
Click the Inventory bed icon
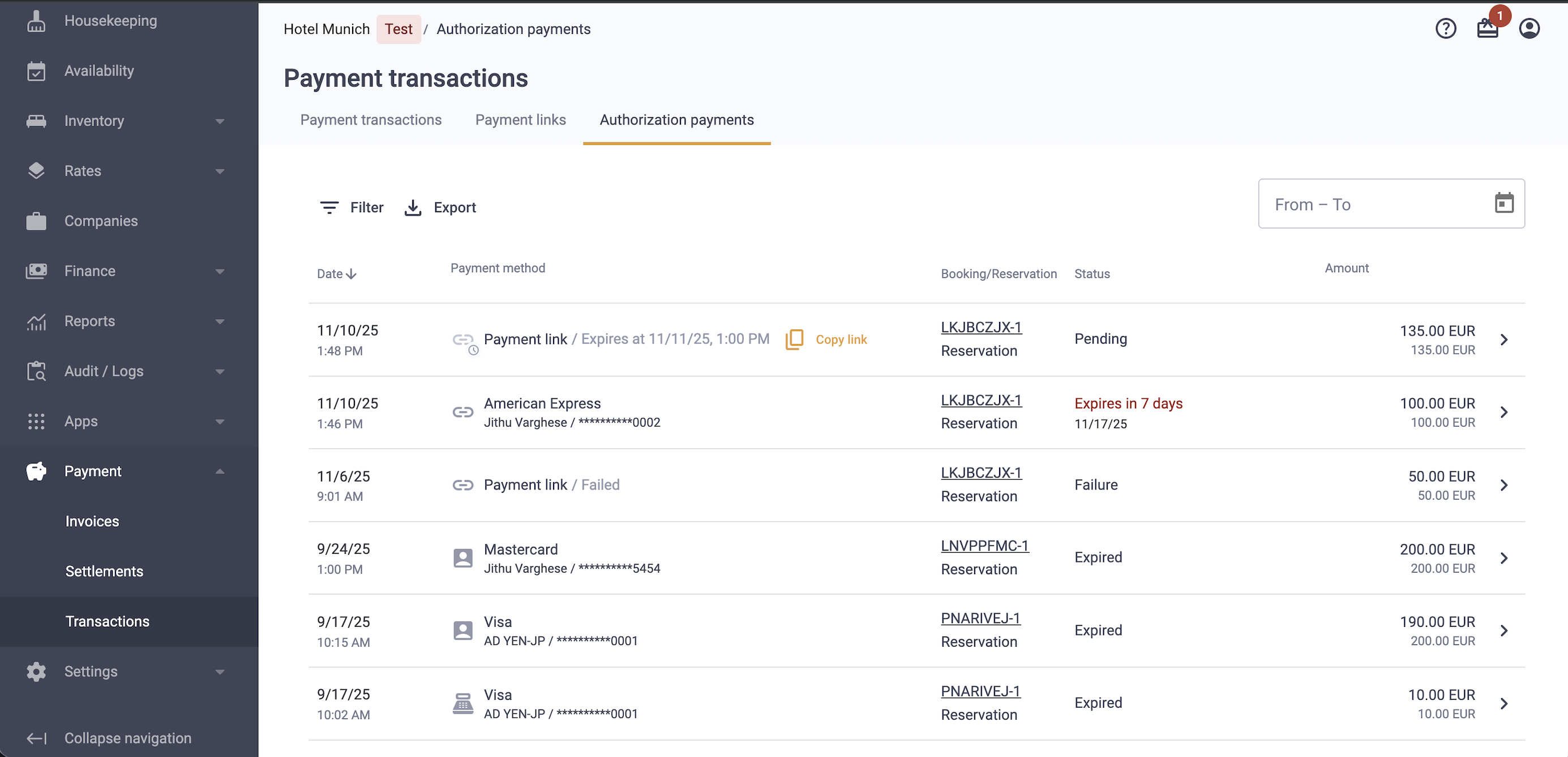click(36, 121)
